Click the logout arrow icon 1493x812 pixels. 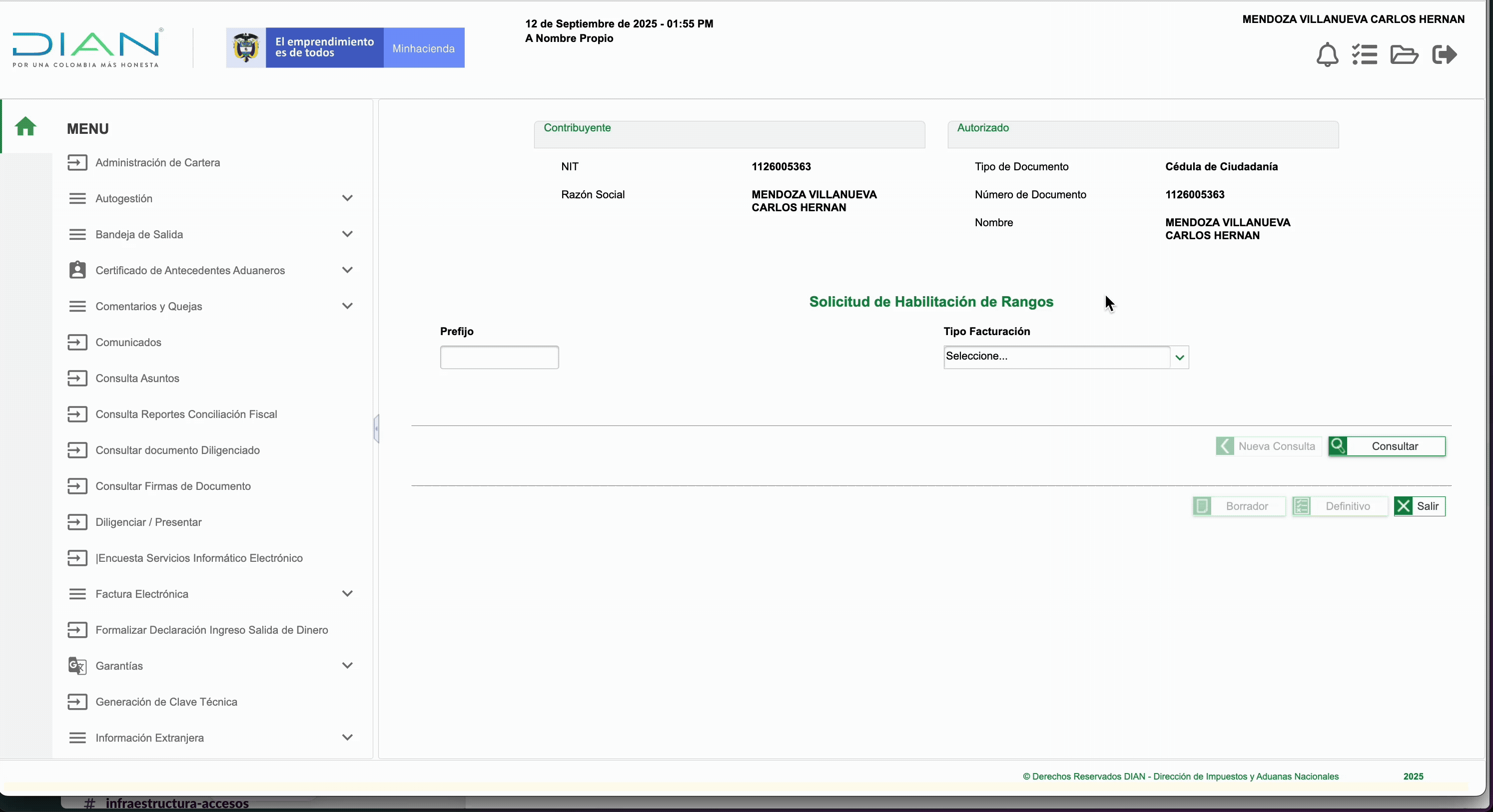(1445, 55)
